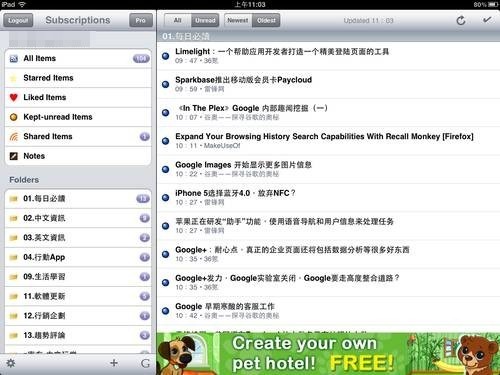
Task: Open Recall Monkey Firefox article
Action: (328, 141)
